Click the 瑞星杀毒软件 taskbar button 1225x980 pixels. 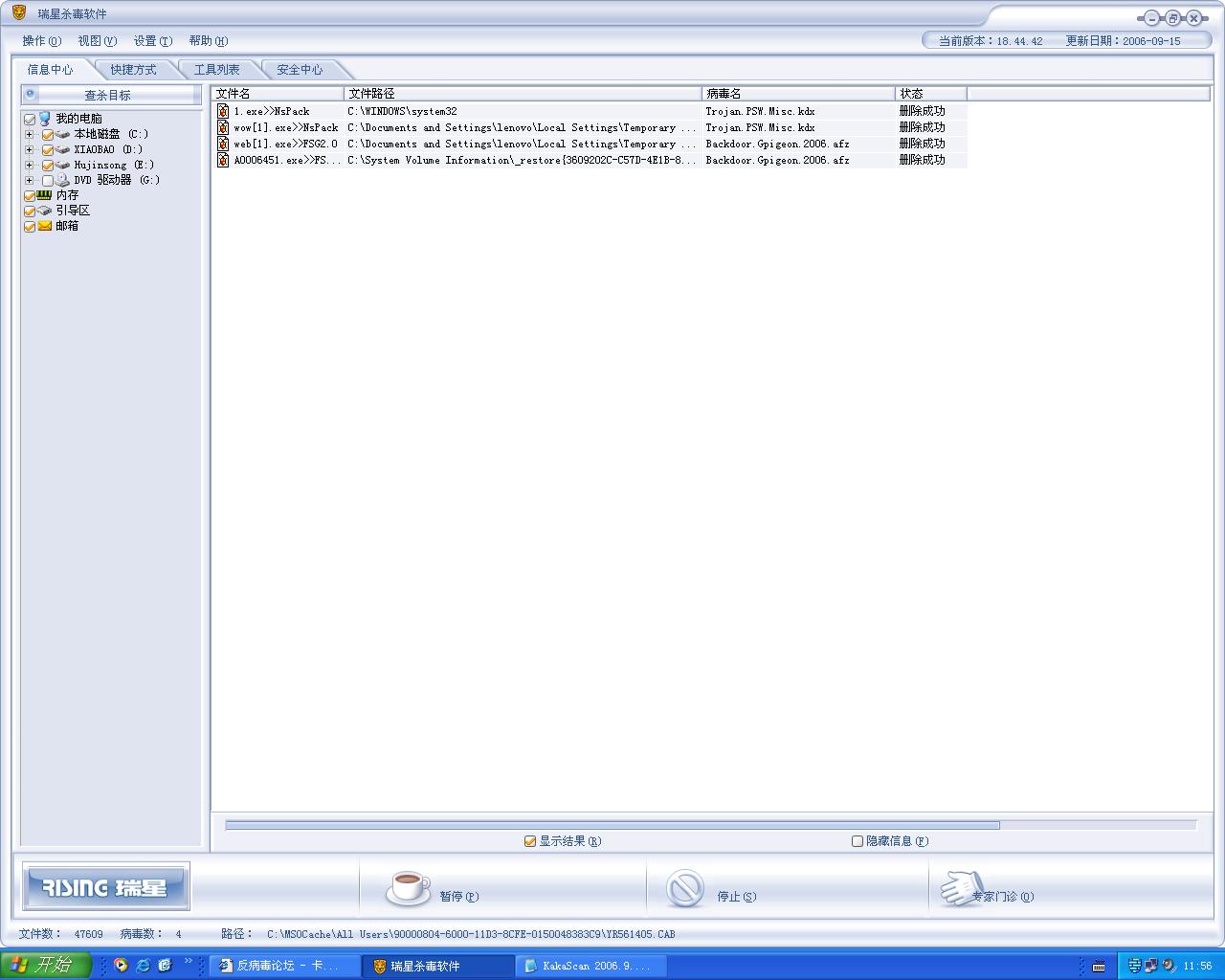[x=438, y=966]
